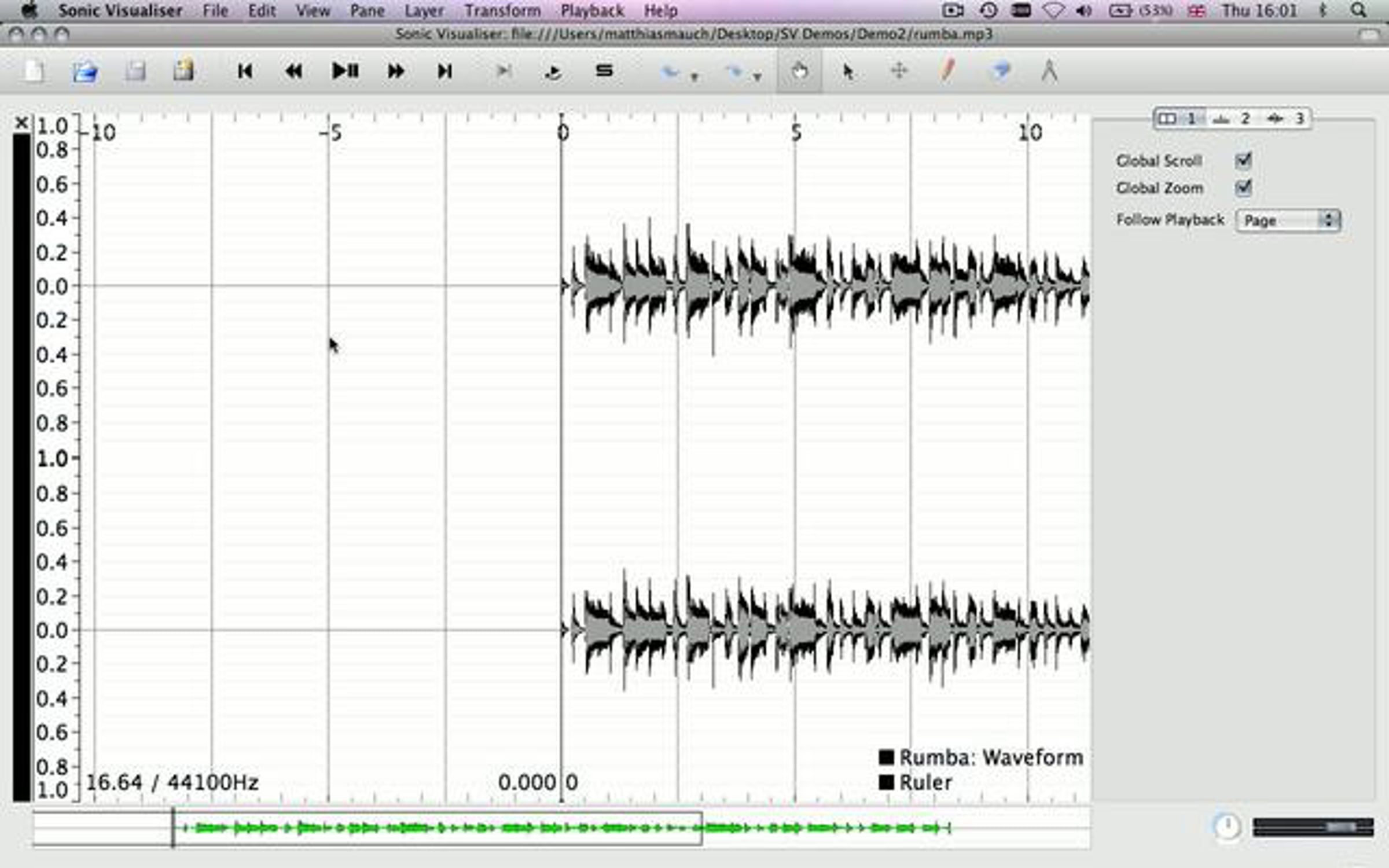Open file with the folder icon
Viewport: 1389px width, 868px height.
point(85,72)
